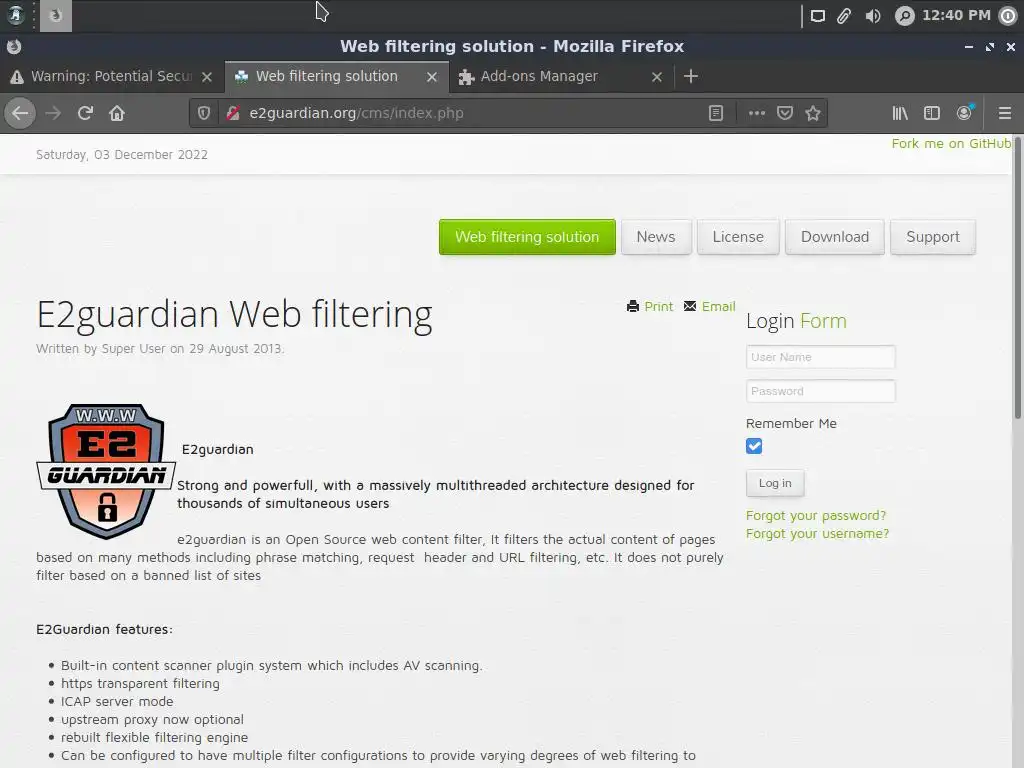
Task: Close the Web filtering solution tab
Action: pos(432,76)
